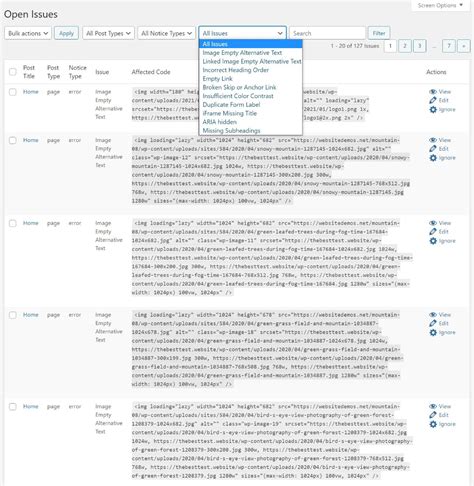Click the View eye icon for the logo1.png row
This screenshot has height=486, width=474.
pos(433,92)
